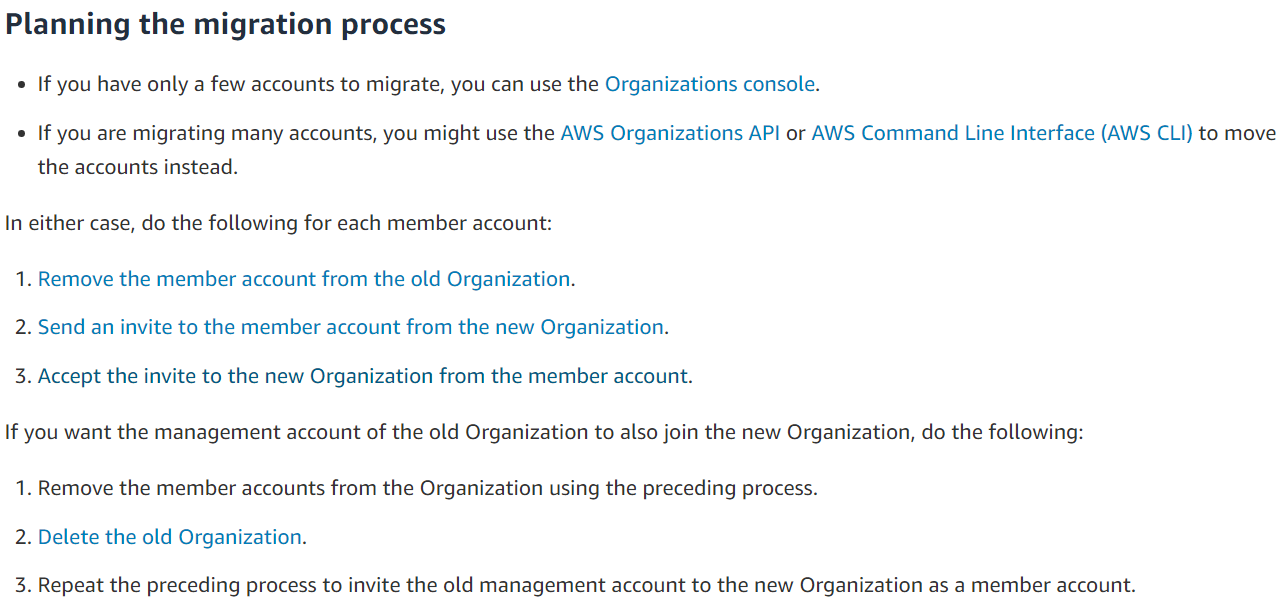This screenshot has height=607, width=1281.
Task: Click the bullet marker before 'If you have only'
Action: (x=22, y=85)
